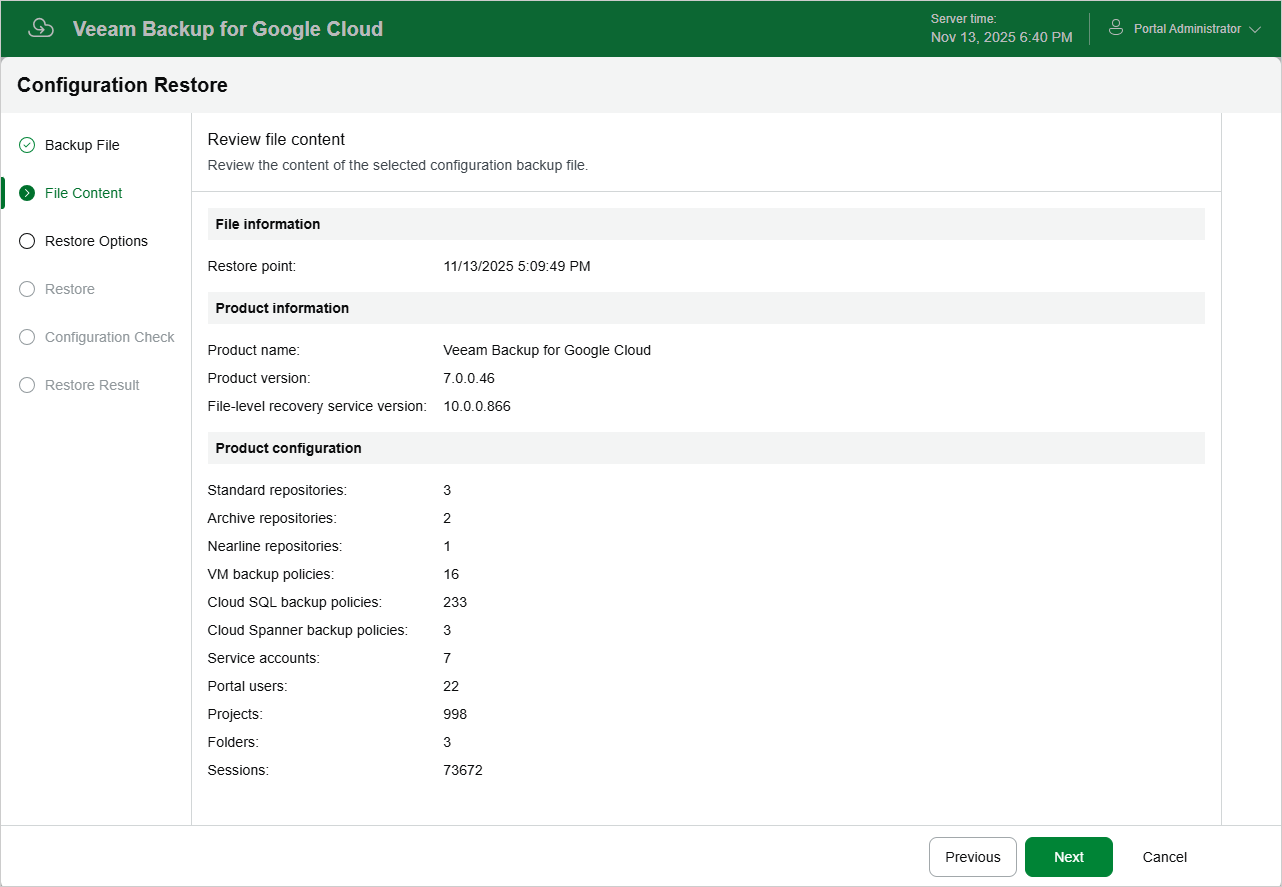This screenshot has width=1282, height=887.
Task: Click the Folders label
Action: pos(233,742)
